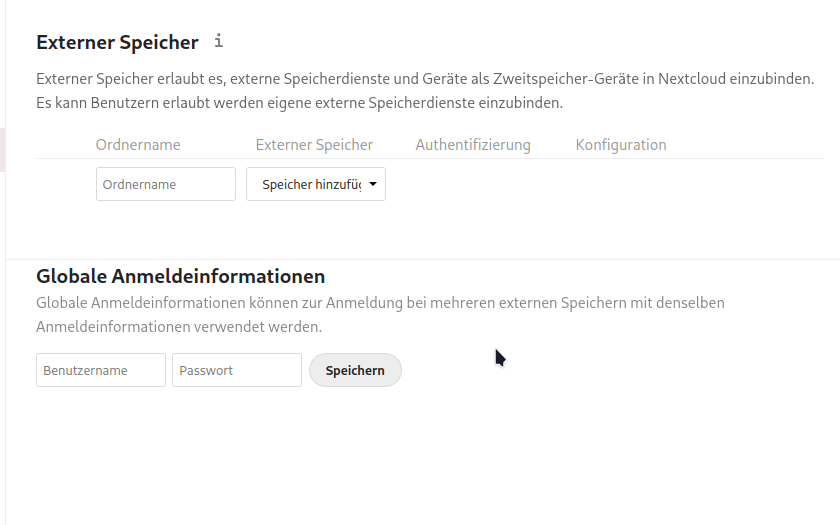Focus the Benutzername input field
Screen dimensions: 840x525
point(101,370)
